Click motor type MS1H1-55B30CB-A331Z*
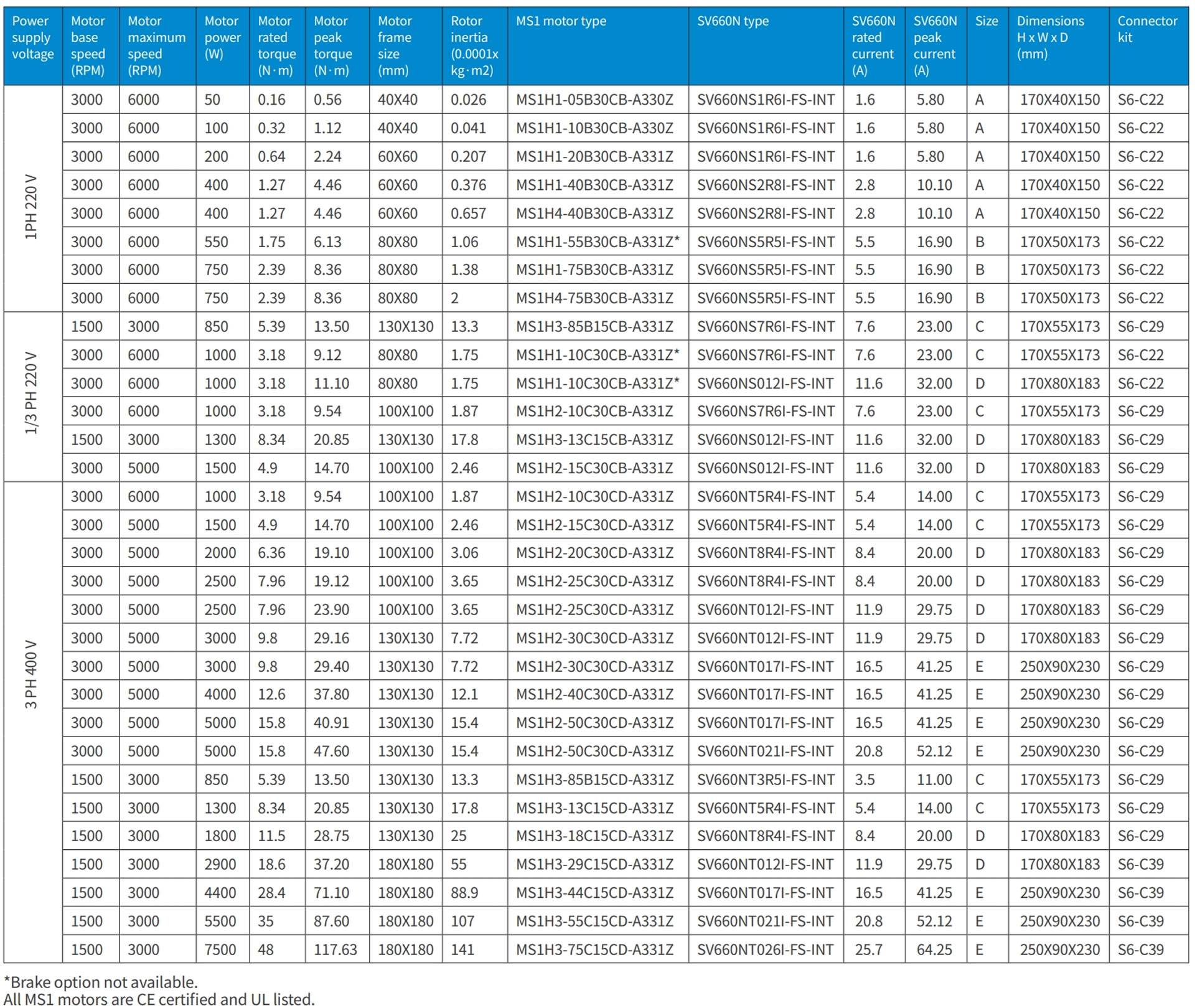The image size is (1195, 1008). (x=597, y=242)
